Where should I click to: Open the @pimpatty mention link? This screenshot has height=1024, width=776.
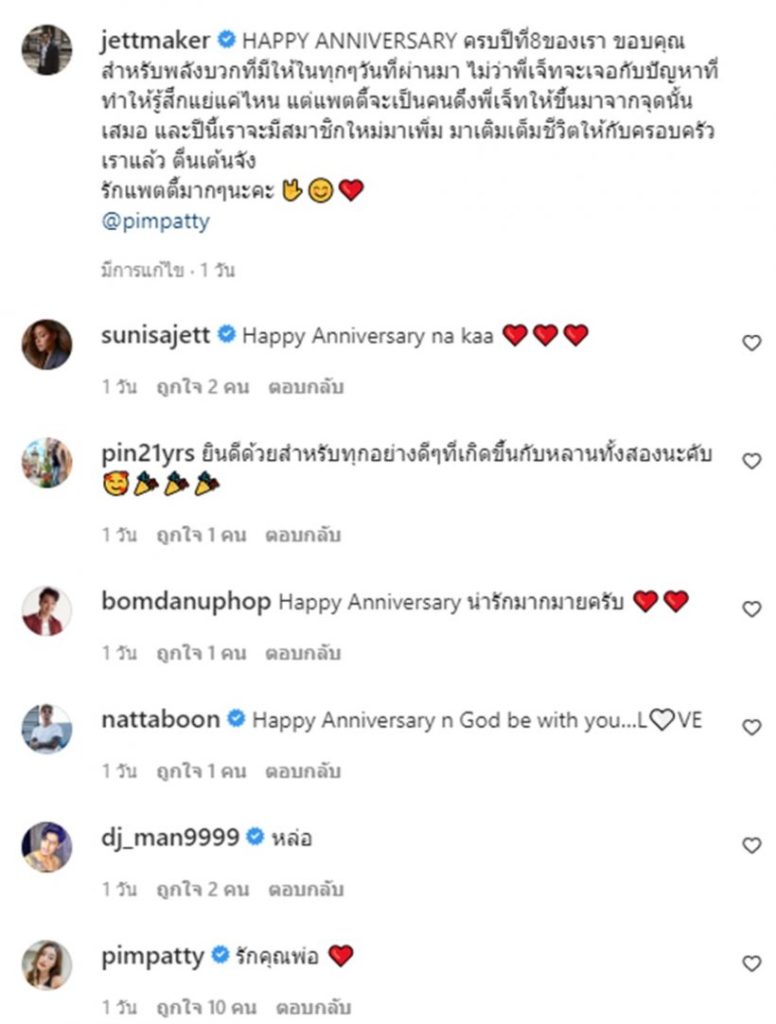click(x=156, y=221)
